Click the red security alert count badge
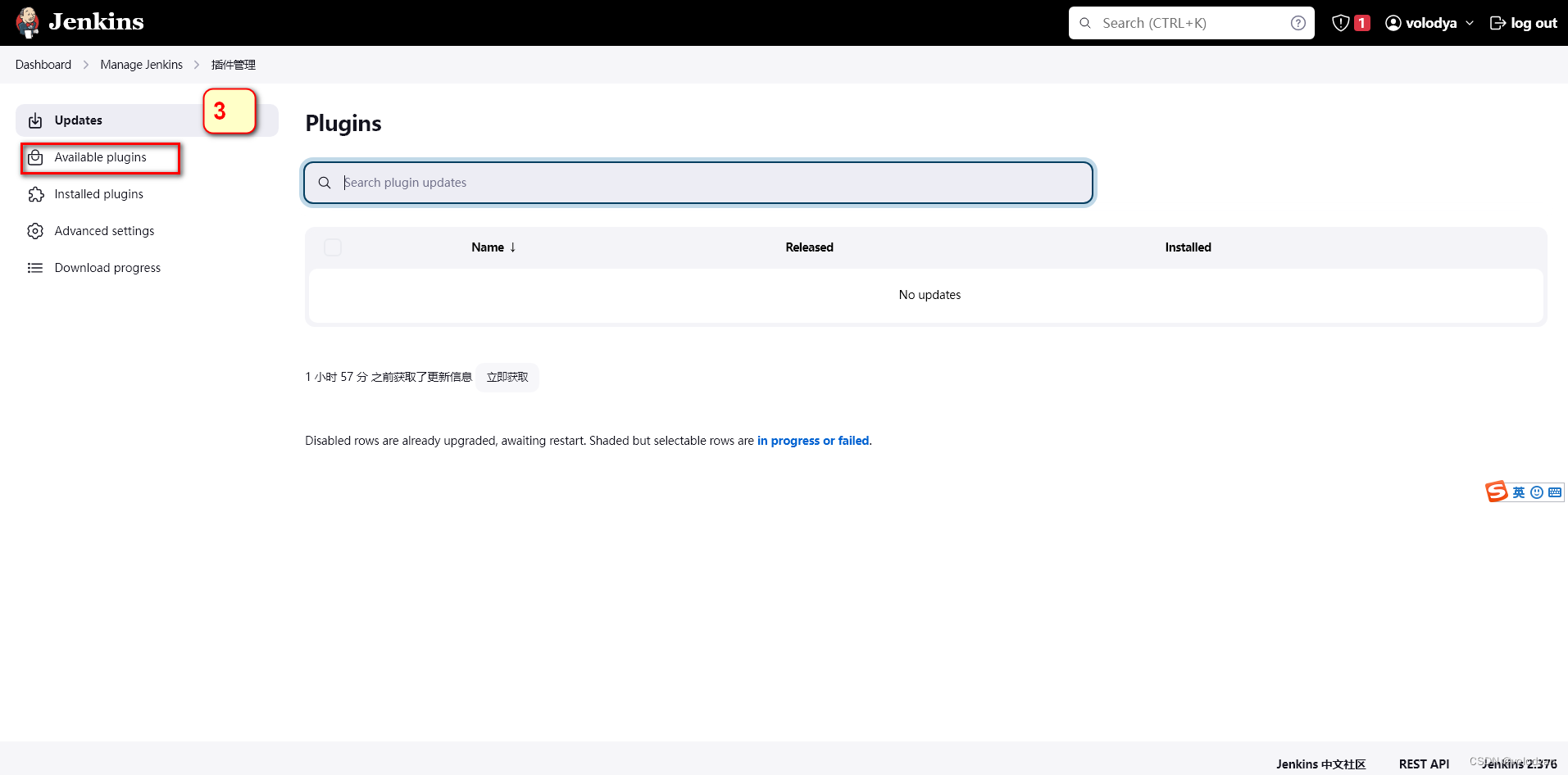 [x=1362, y=23]
